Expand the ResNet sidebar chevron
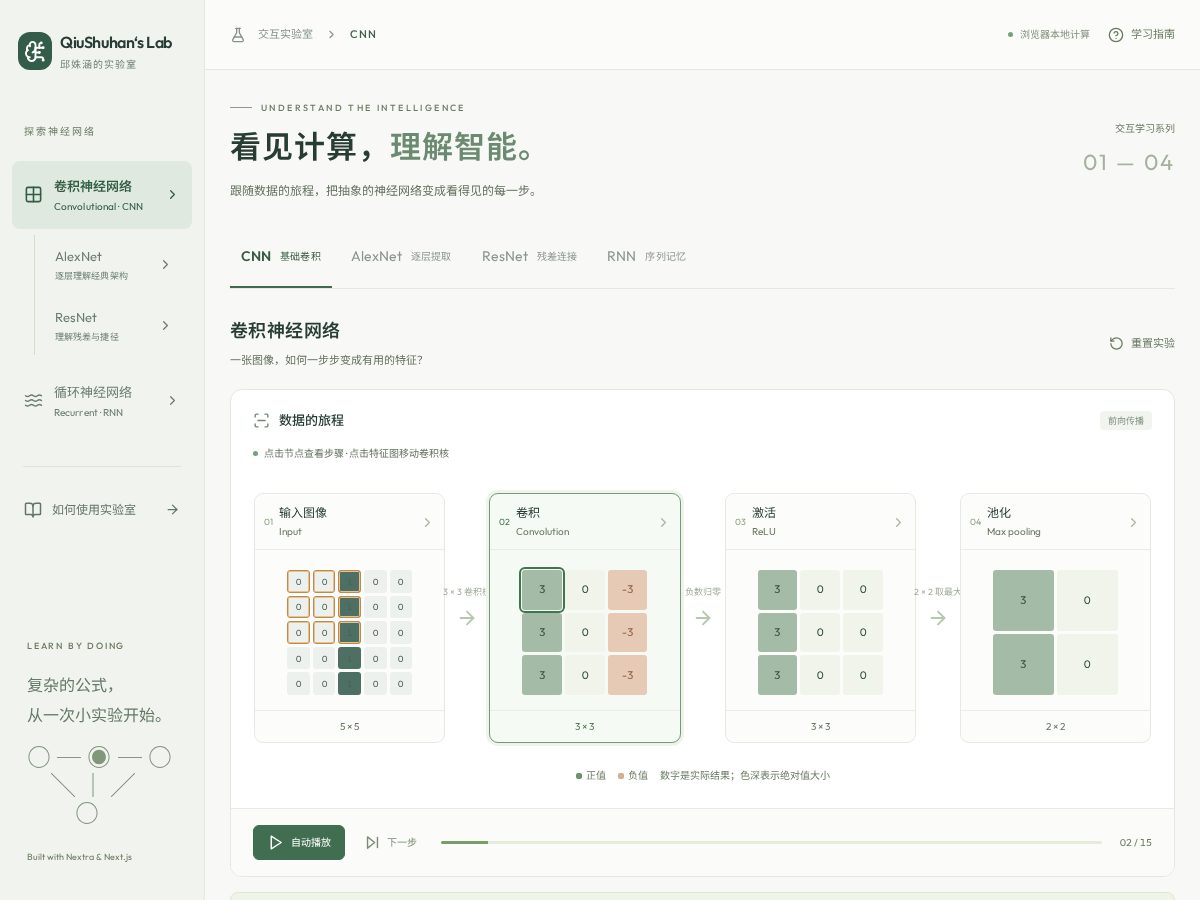This screenshot has height=900, width=1200. (x=165, y=326)
